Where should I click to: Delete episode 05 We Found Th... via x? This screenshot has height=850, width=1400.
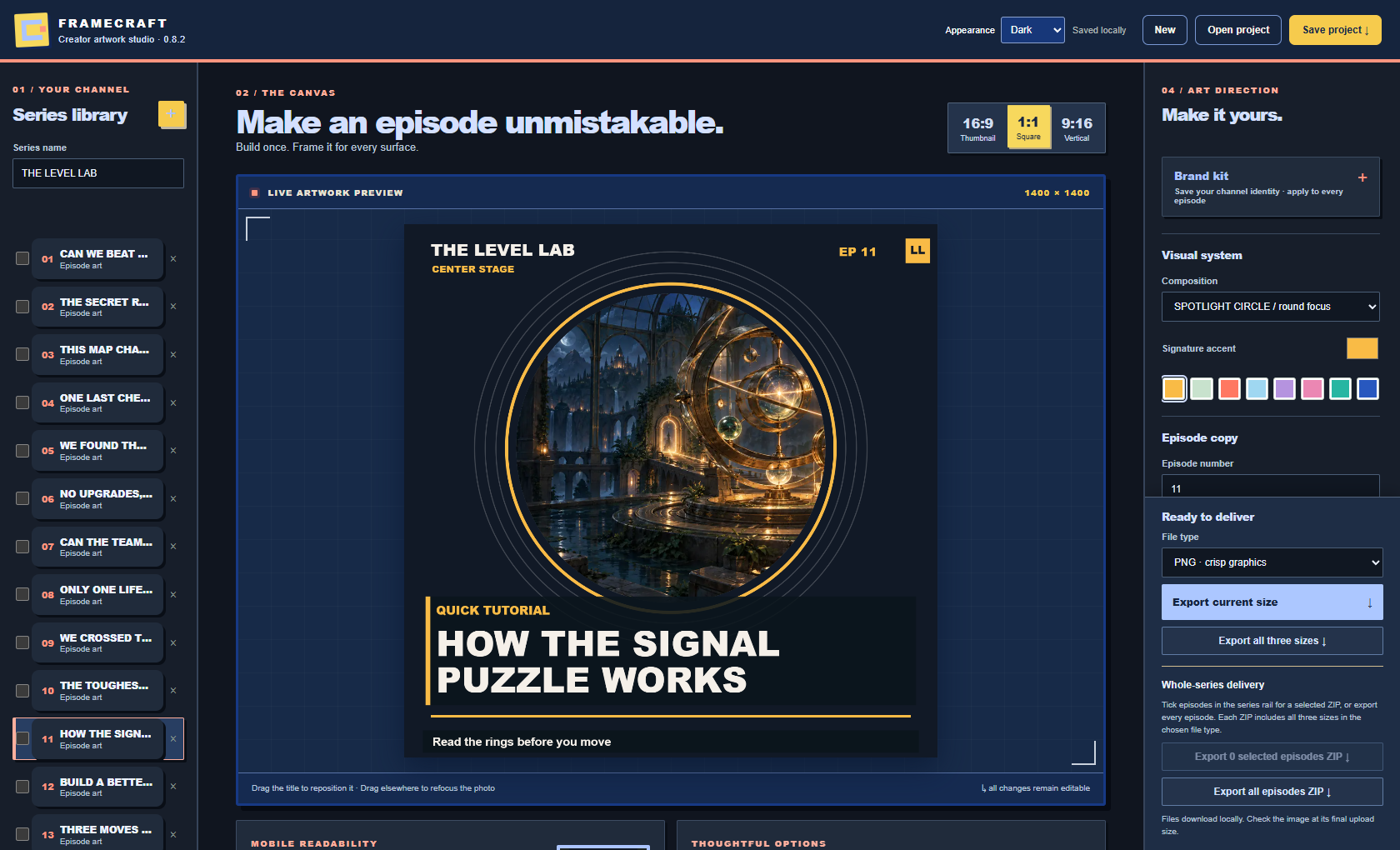173,451
